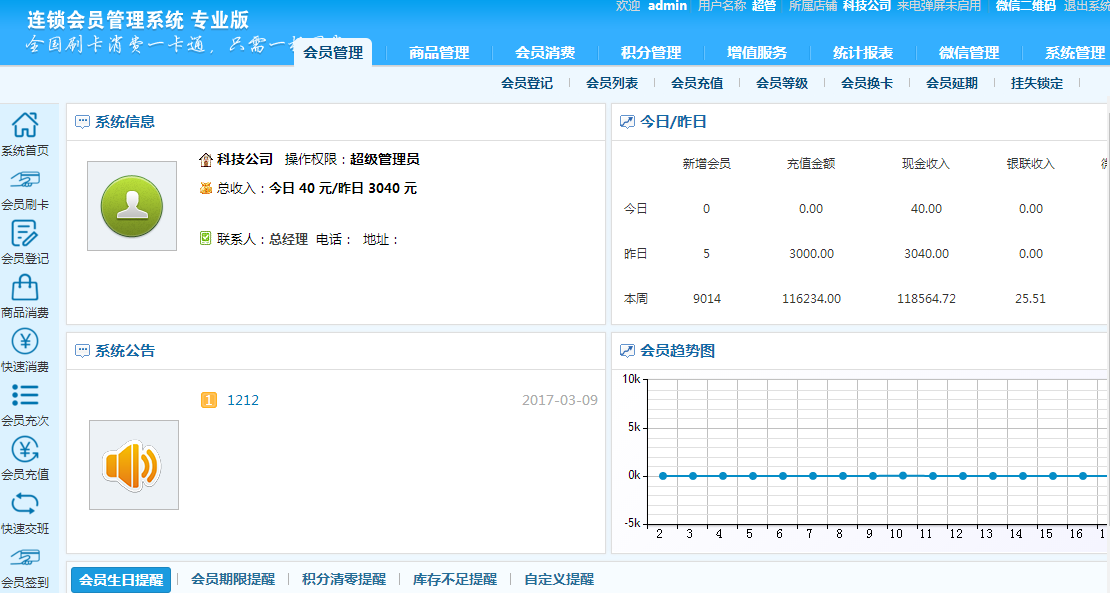Click 会员列表 submenu link
1110x593 pixels.
[x=612, y=84]
